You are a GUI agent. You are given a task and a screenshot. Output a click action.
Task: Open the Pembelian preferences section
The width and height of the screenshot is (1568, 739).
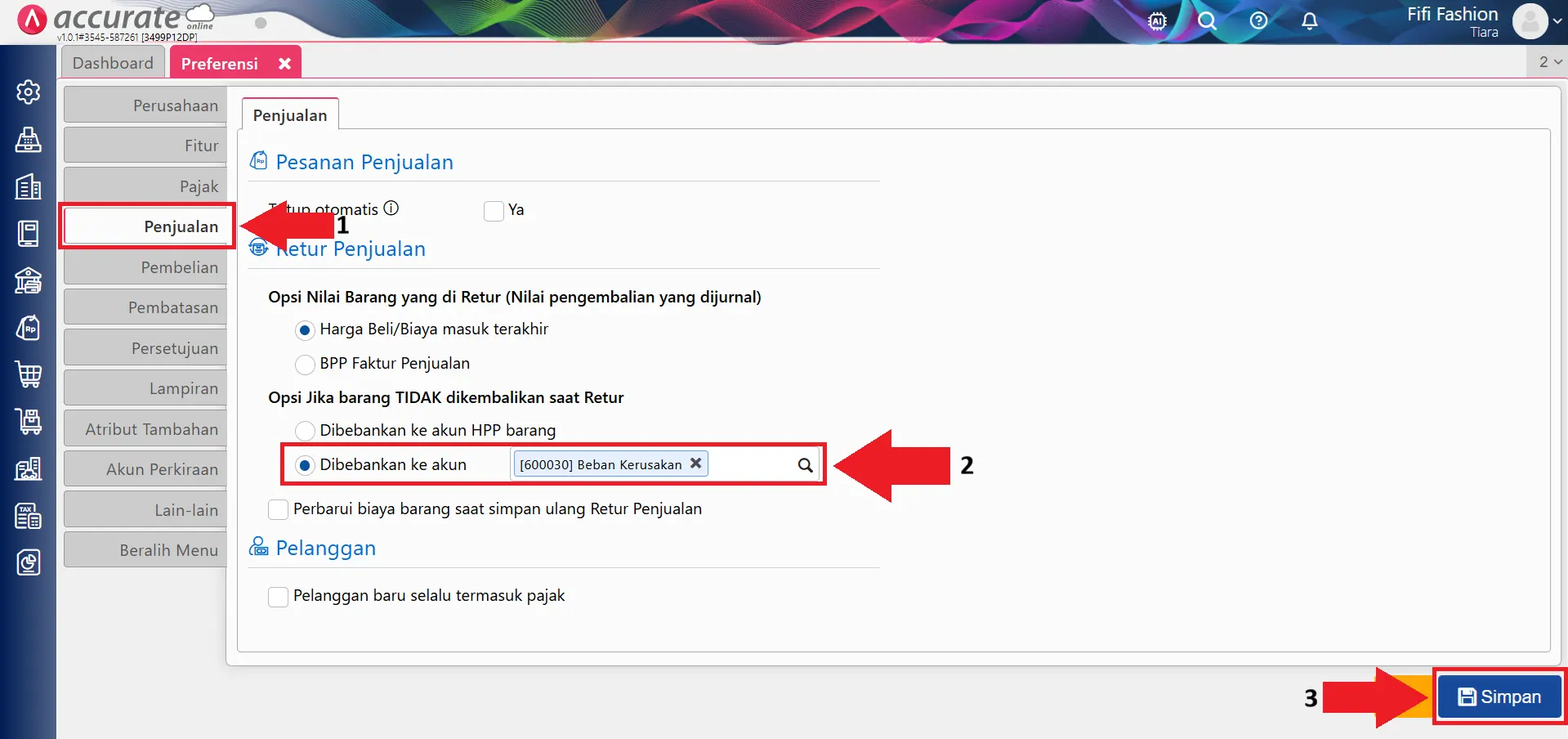[145, 267]
